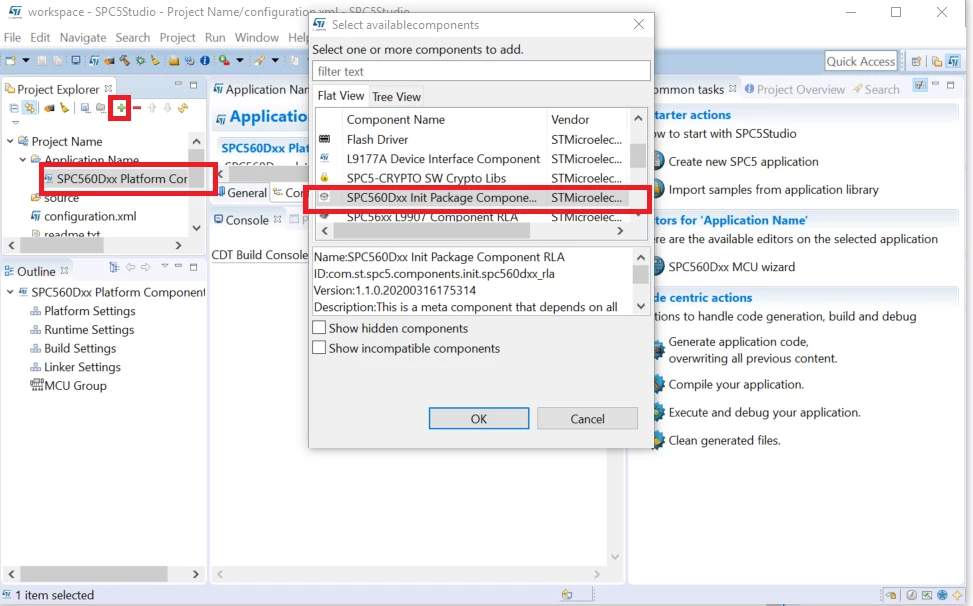Image resolution: width=973 pixels, height=606 pixels.
Task: Click the monitor console icon in main toolbar
Action: point(76,61)
